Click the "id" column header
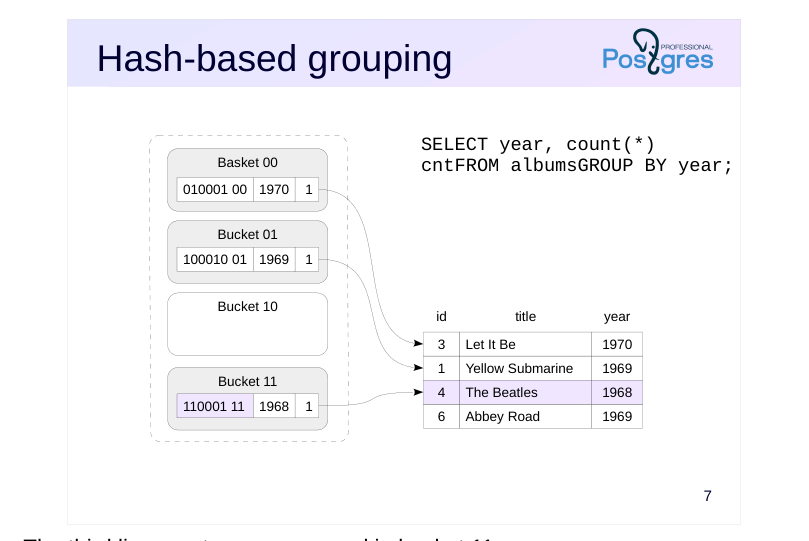This screenshot has height=541, width=809. pyautogui.click(x=441, y=317)
